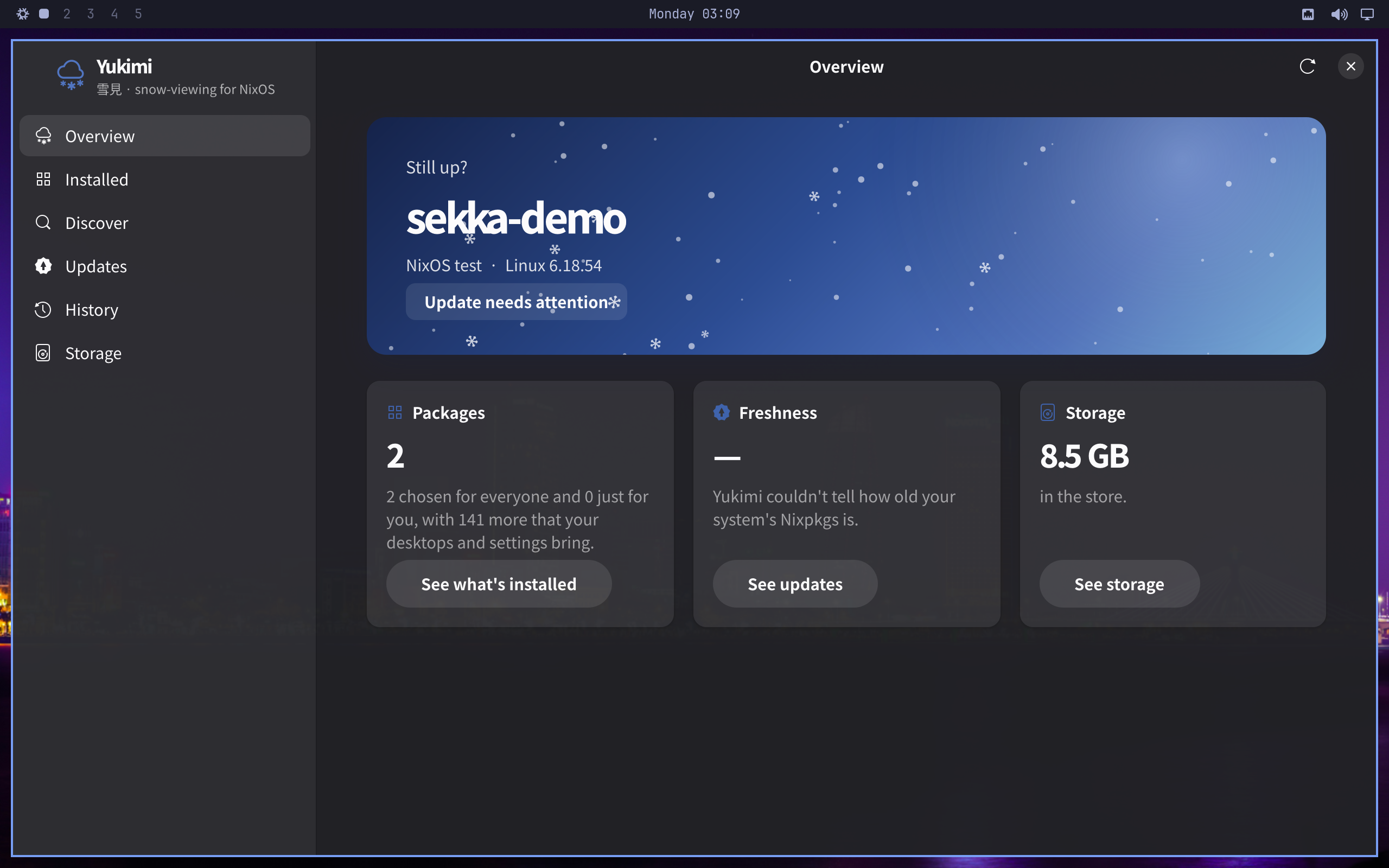This screenshot has width=1389, height=868.
Task: Click the Packages card grid icon
Action: [395, 413]
